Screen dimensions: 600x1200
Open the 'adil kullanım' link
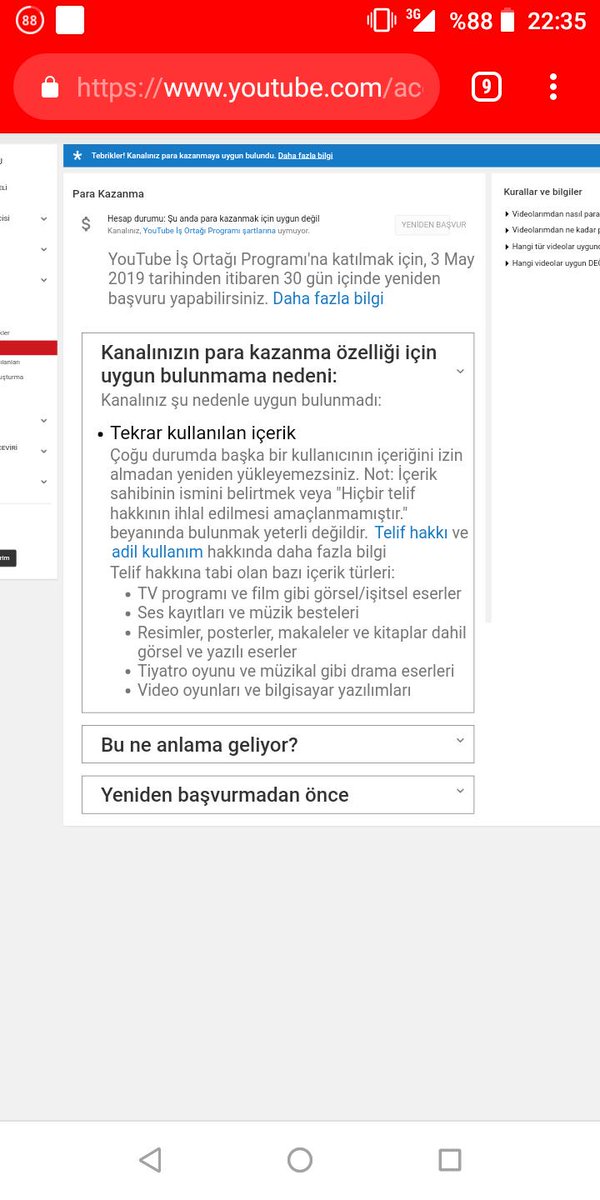(x=157, y=552)
